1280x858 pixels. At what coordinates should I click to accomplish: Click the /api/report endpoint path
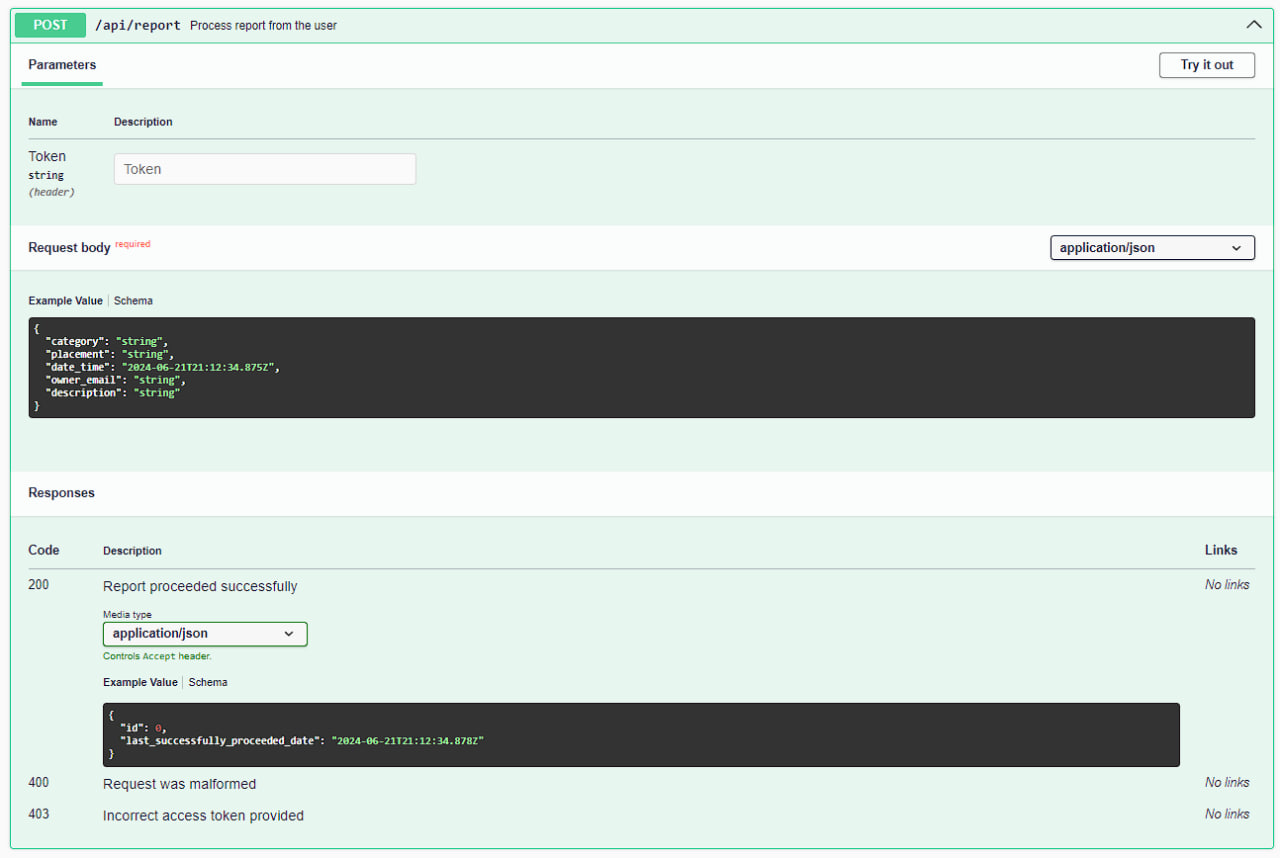point(137,26)
